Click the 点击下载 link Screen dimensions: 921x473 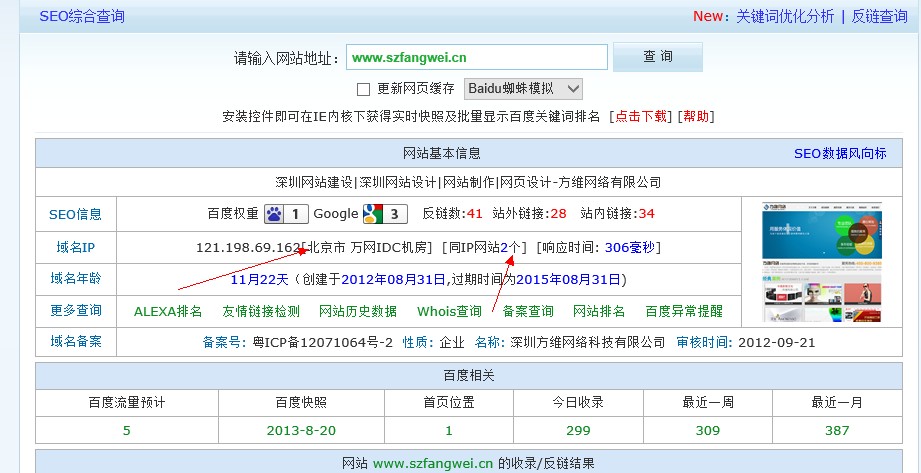point(641,117)
